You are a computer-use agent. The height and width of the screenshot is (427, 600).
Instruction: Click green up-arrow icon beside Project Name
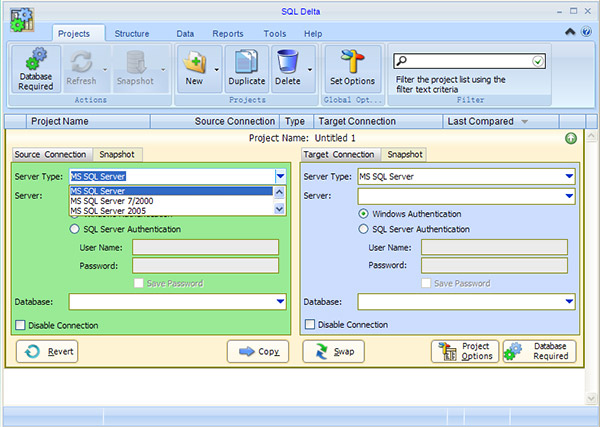pyautogui.click(x=571, y=138)
